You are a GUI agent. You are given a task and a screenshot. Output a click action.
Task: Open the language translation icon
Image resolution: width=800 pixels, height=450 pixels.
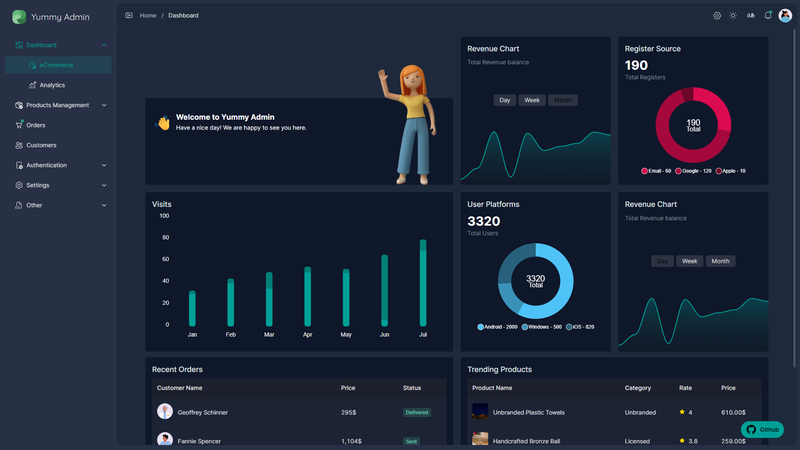(751, 16)
